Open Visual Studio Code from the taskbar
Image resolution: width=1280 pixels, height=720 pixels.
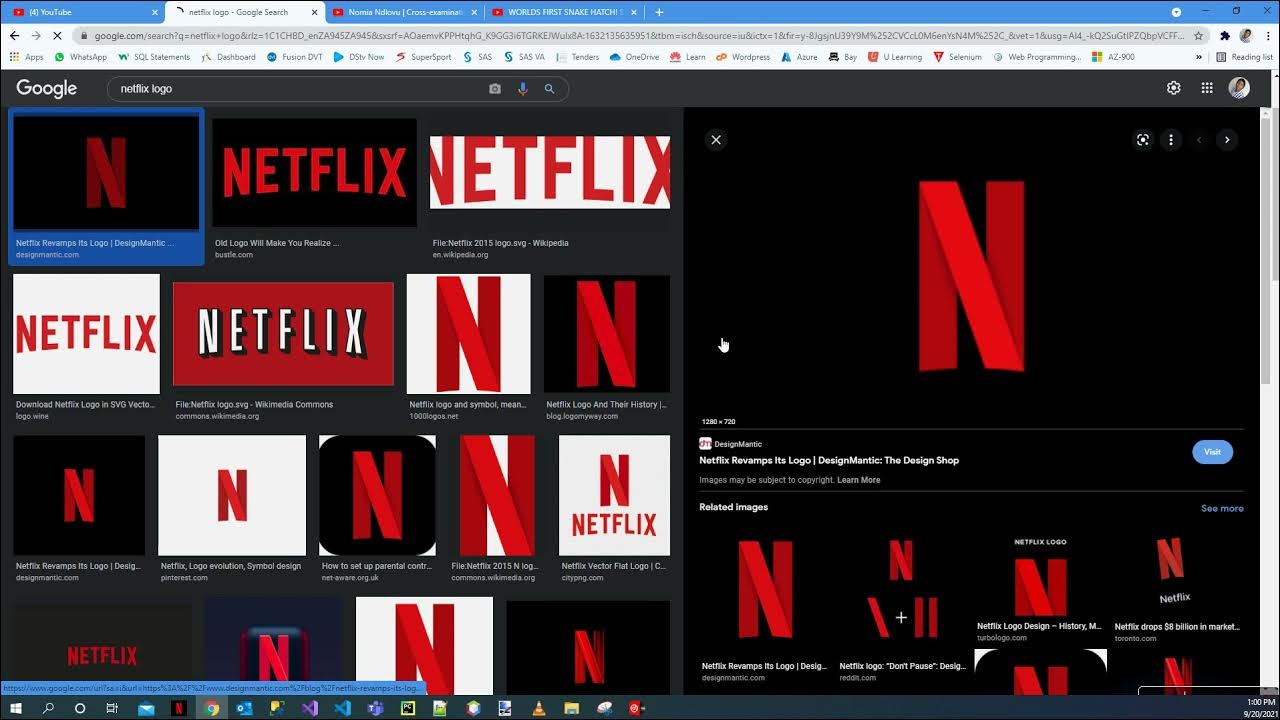coord(342,708)
